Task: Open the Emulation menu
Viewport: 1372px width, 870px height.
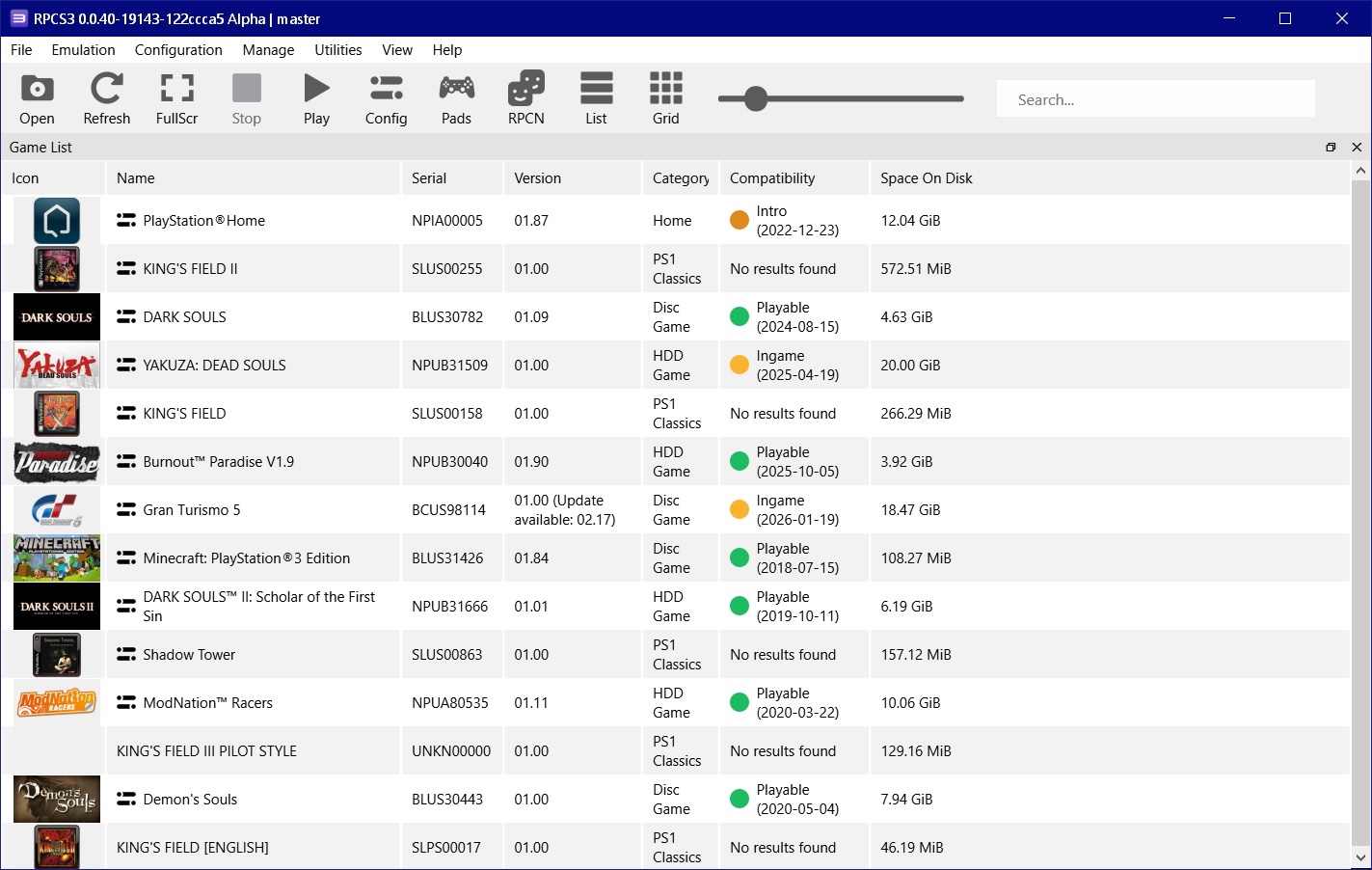Action: tap(83, 50)
